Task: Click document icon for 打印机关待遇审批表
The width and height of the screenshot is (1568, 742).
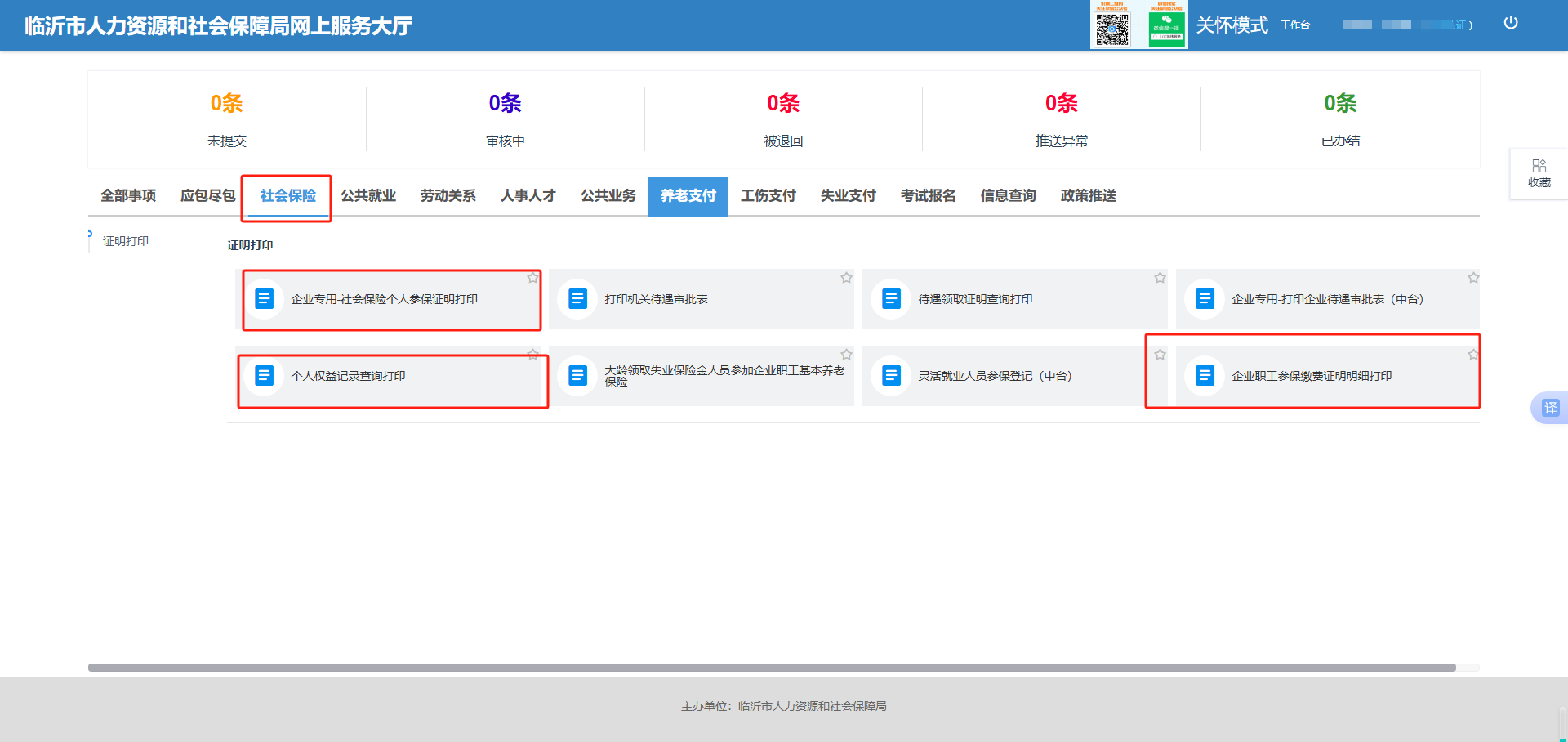Action: 577,299
